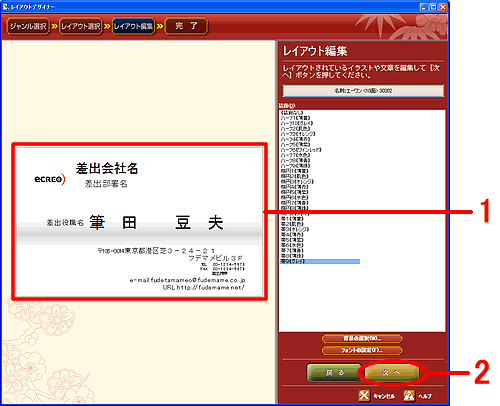500x406 pixels.
Task: Click the URL line on the card
Action: click(x=204, y=287)
